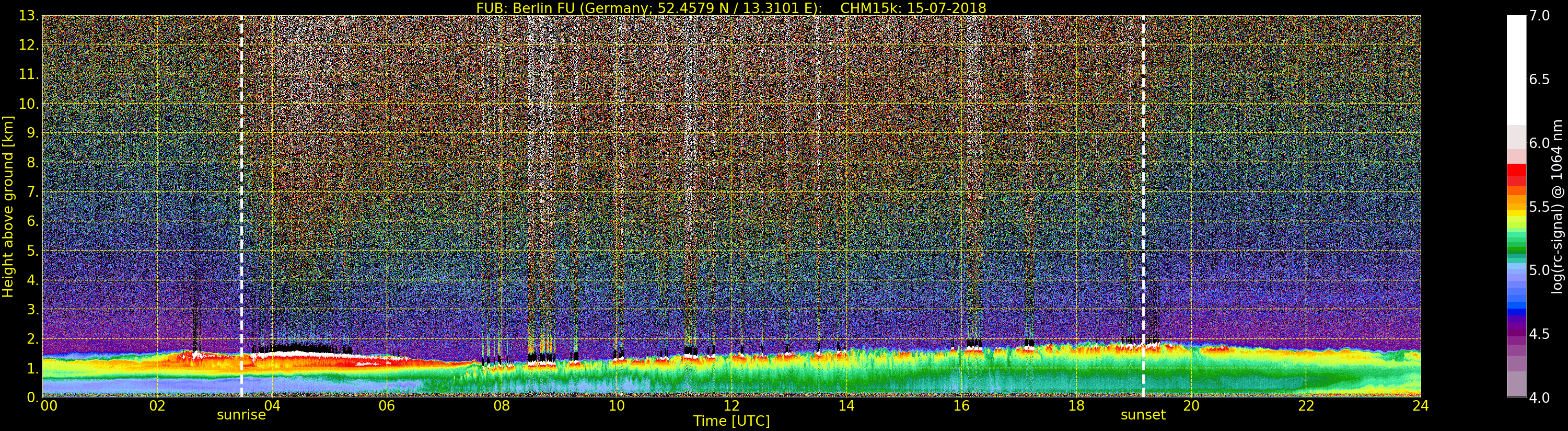Click the '12' time tick label
Screen dimensions: 1568x431
click(x=731, y=406)
